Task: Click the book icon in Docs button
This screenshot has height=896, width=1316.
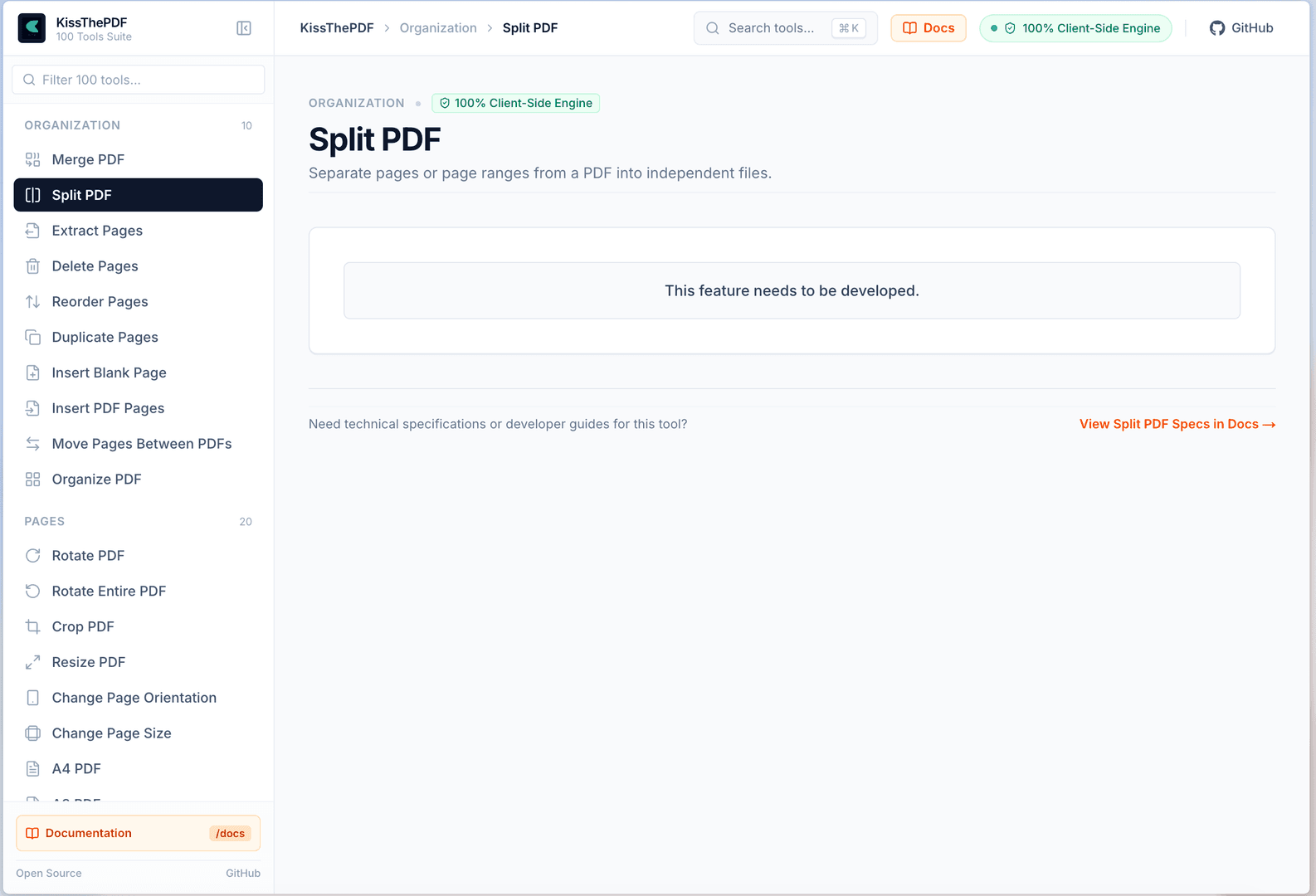Action: [909, 28]
